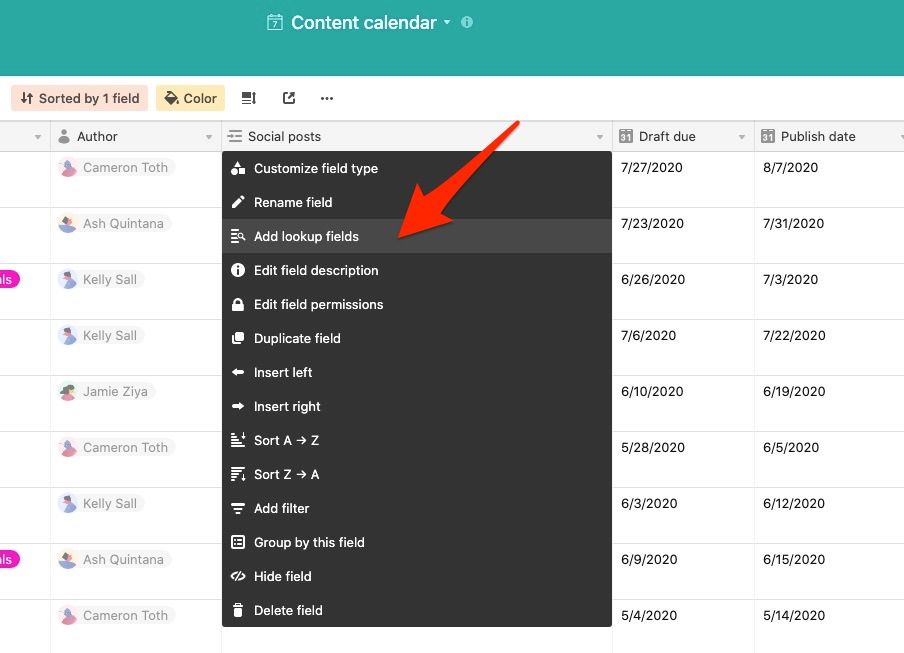Click the Publish date field icon

[767, 137]
